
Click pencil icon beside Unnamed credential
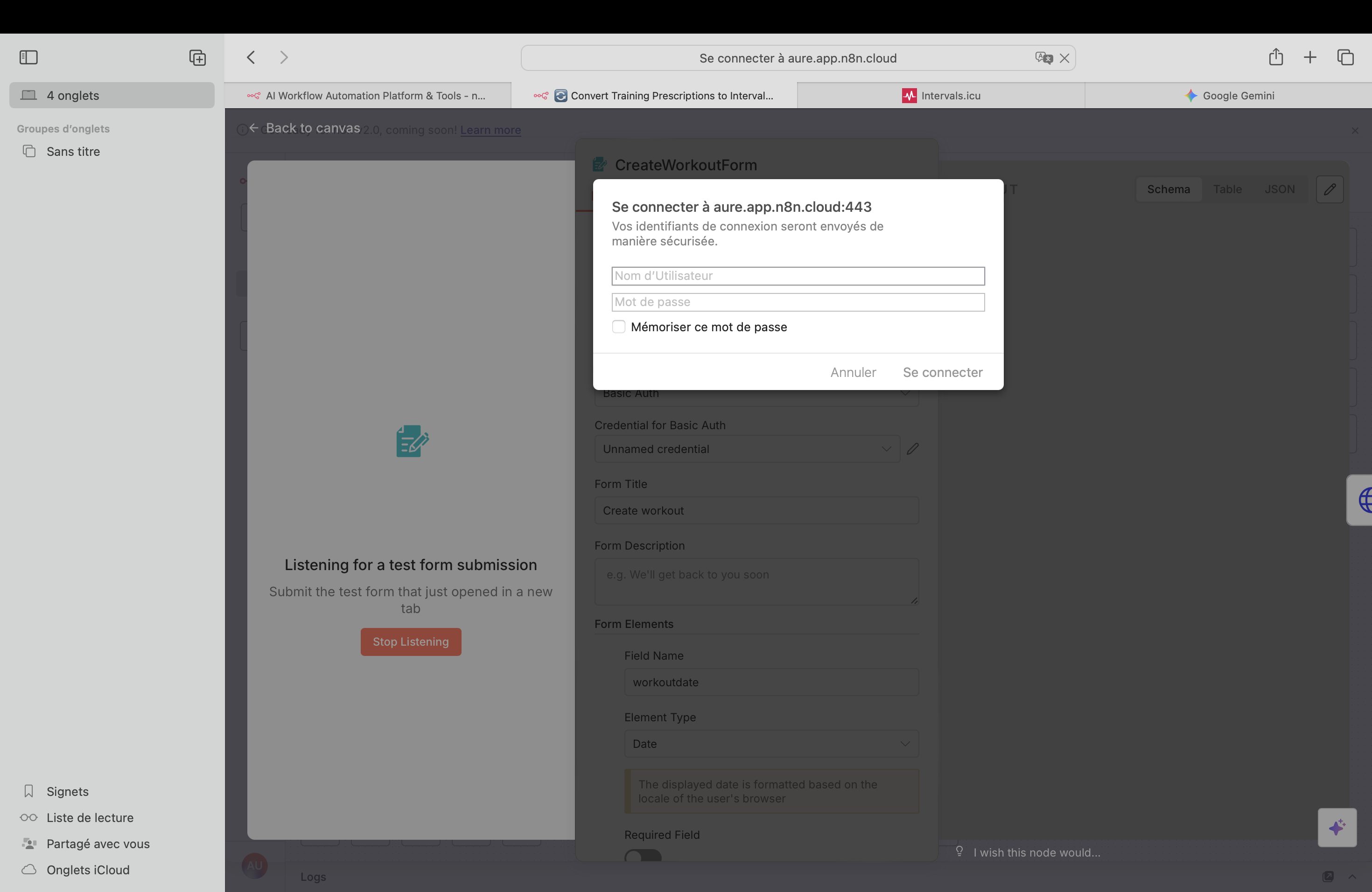[912, 449]
